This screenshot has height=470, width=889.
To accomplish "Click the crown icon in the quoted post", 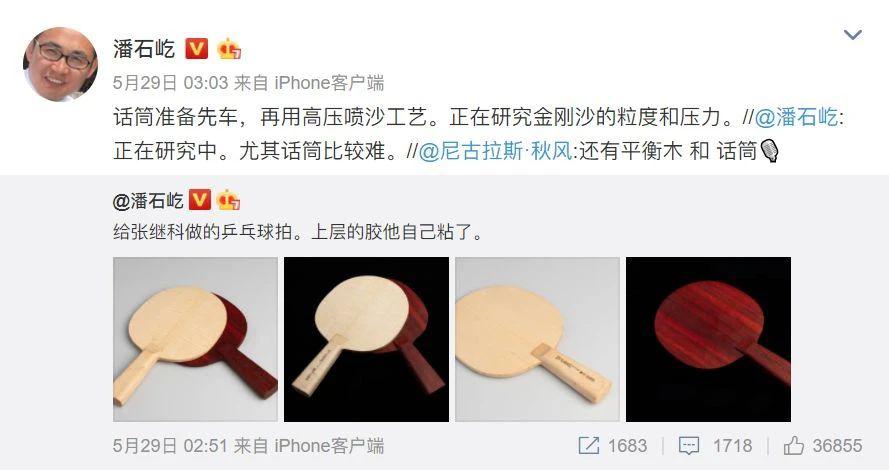I will tap(228, 200).
